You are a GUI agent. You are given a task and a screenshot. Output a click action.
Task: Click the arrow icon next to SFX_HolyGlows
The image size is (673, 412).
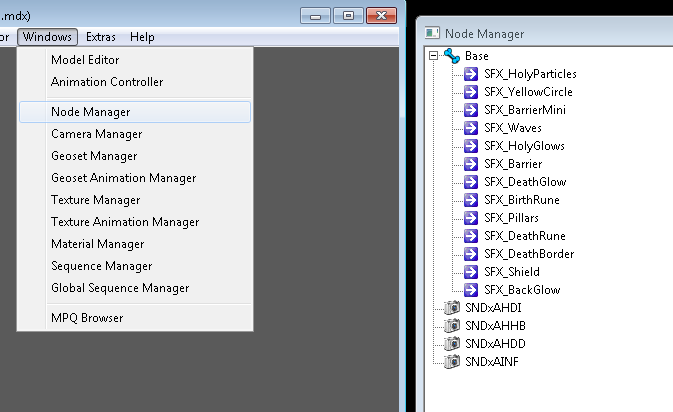[471, 146]
